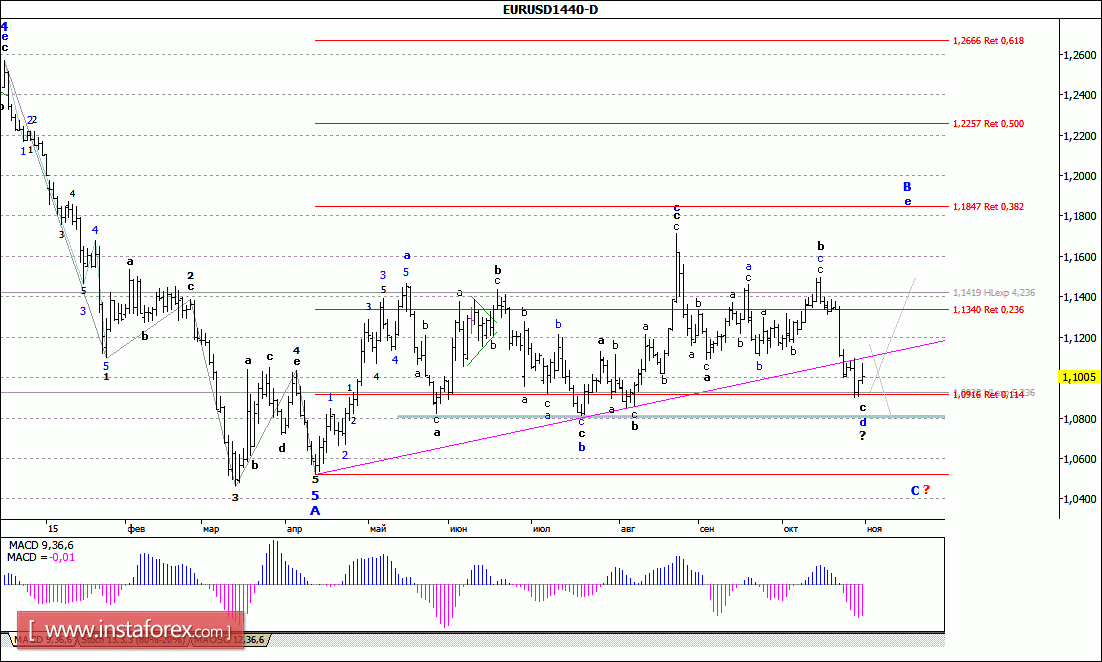Image resolution: width=1102 pixels, height=662 pixels.
Task: Click the 1,2000 price axis tick
Action: (x=1076, y=176)
